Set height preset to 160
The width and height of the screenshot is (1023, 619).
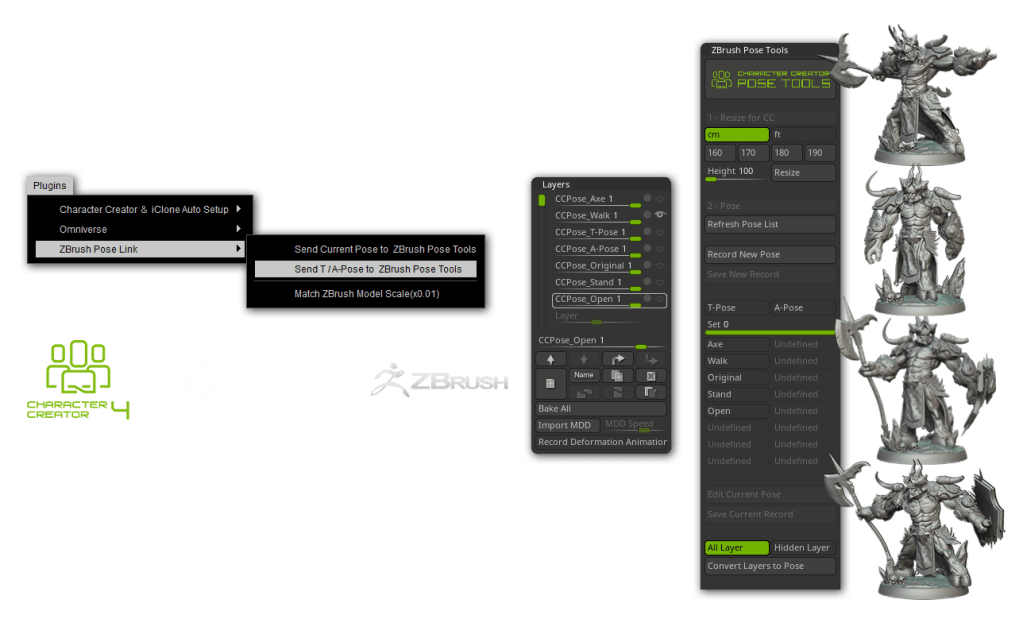(720, 153)
